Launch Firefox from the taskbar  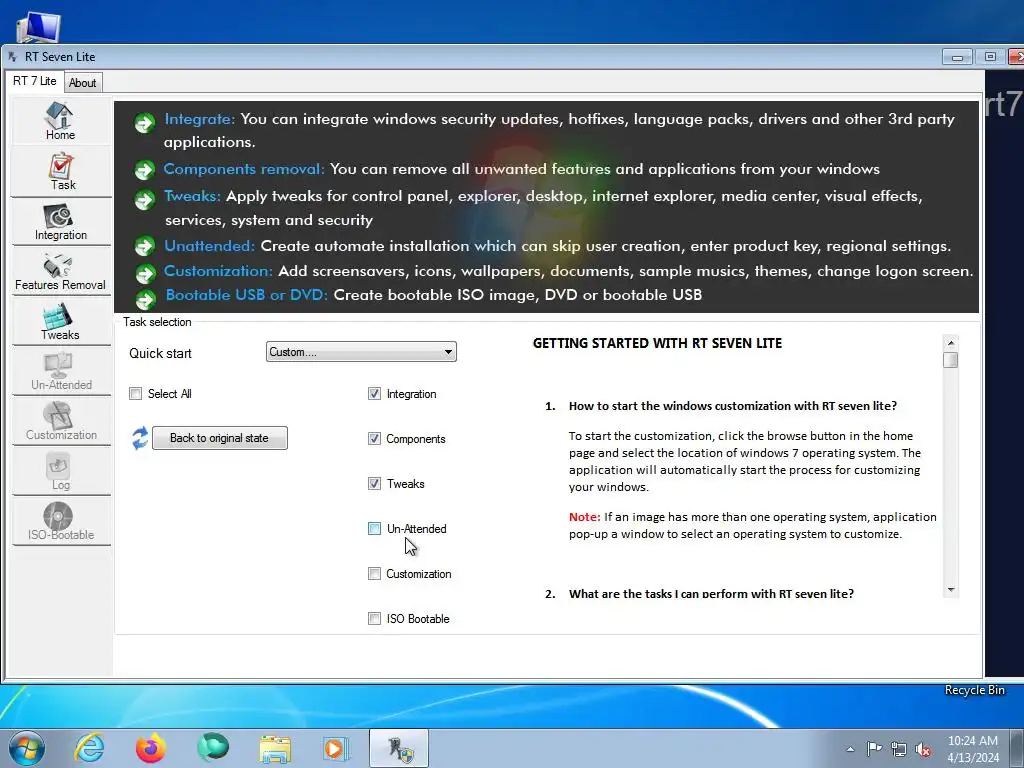(x=151, y=748)
